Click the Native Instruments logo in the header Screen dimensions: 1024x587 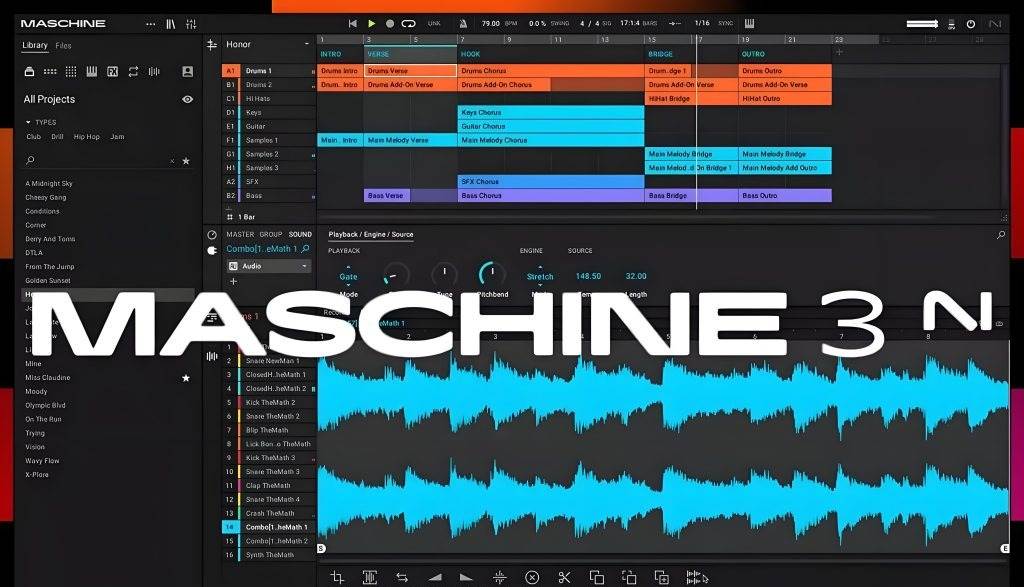click(x=995, y=24)
